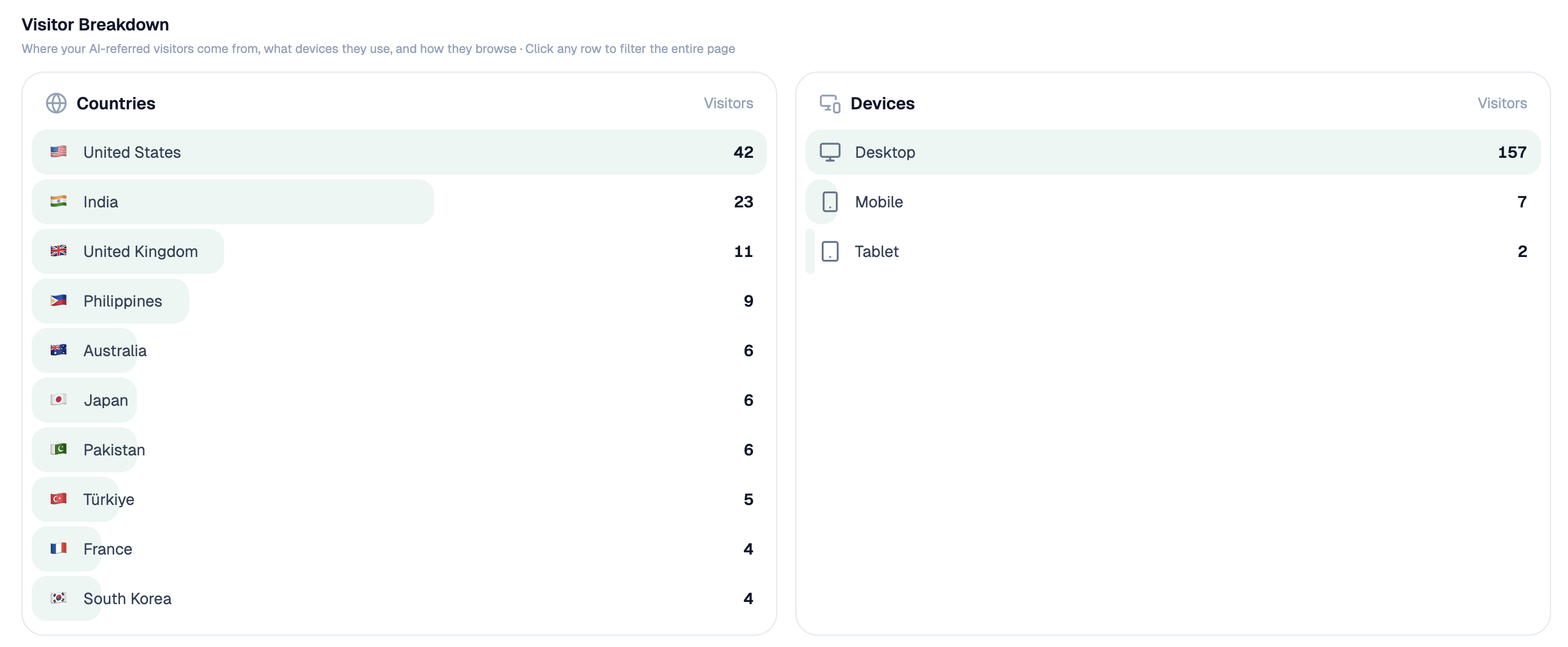Screen dimensions: 1568x647
Task: Select the Philippines row label
Action: (x=122, y=301)
